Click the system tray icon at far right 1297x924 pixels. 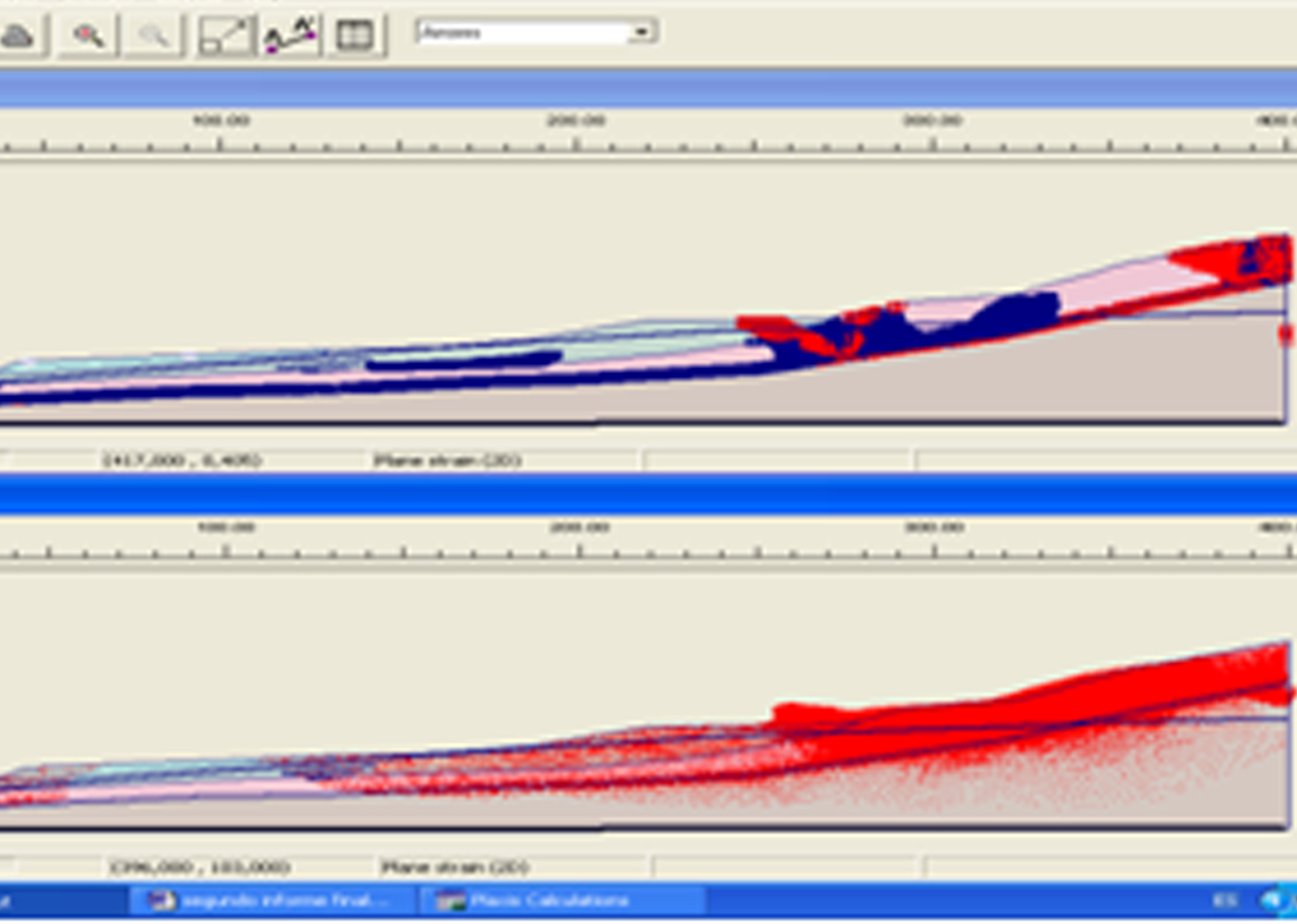point(1276,901)
